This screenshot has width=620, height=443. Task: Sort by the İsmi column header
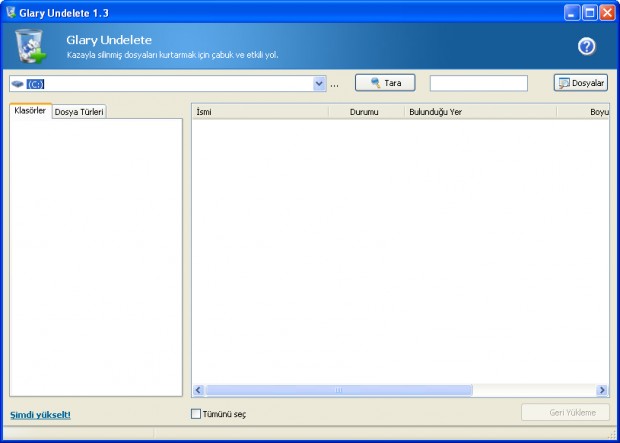pyautogui.click(x=260, y=112)
